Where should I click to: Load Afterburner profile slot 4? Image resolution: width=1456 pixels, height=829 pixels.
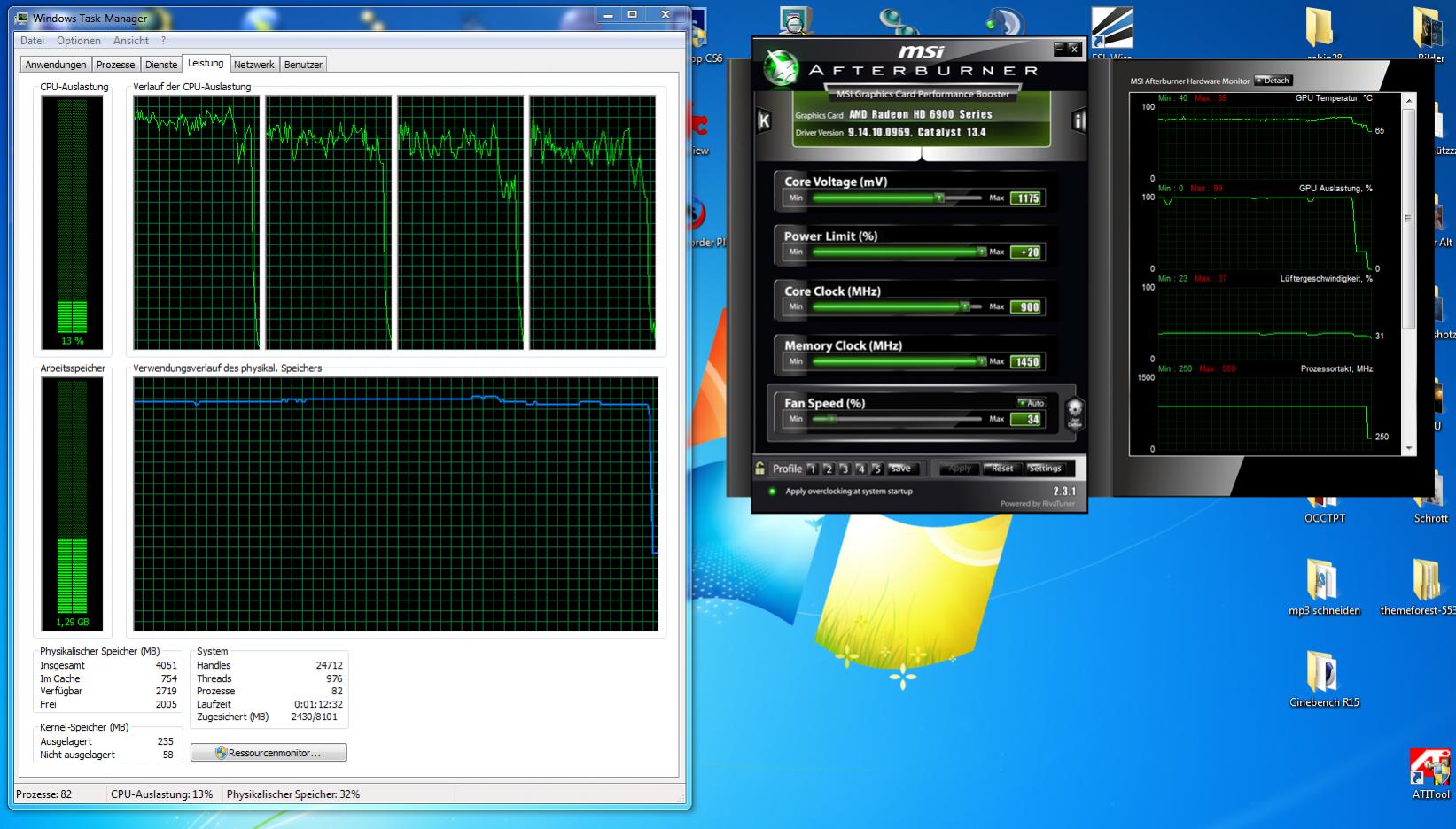pyautogui.click(x=860, y=469)
